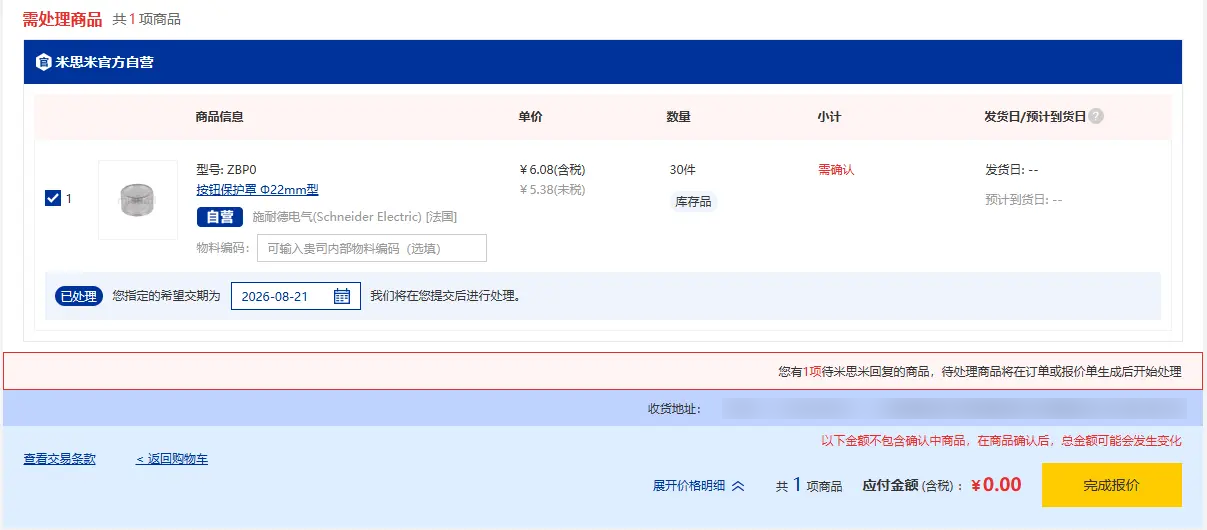
Task: Click the 小计 column header
Action: [x=829, y=116]
